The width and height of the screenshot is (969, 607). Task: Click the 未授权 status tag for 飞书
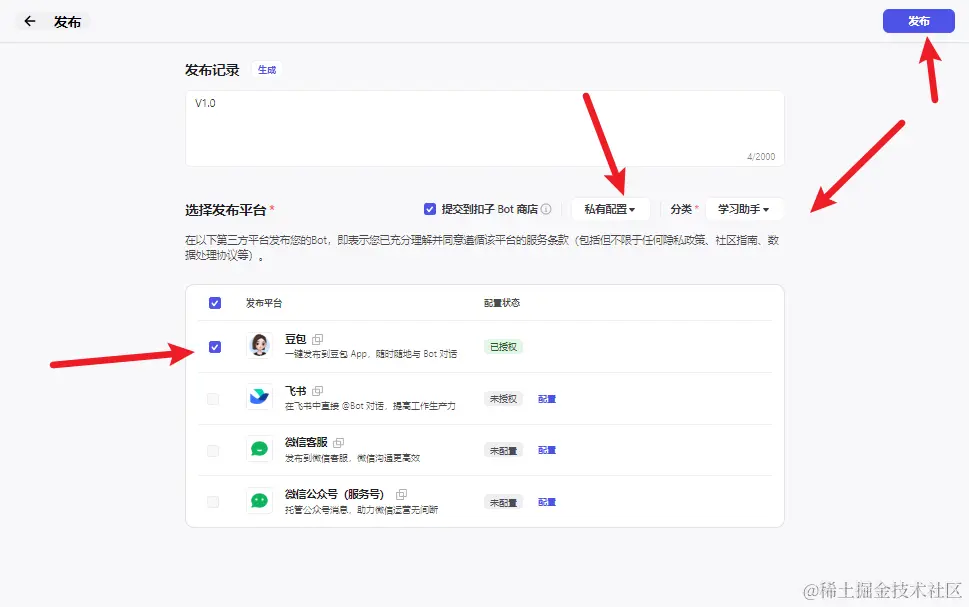pos(503,399)
